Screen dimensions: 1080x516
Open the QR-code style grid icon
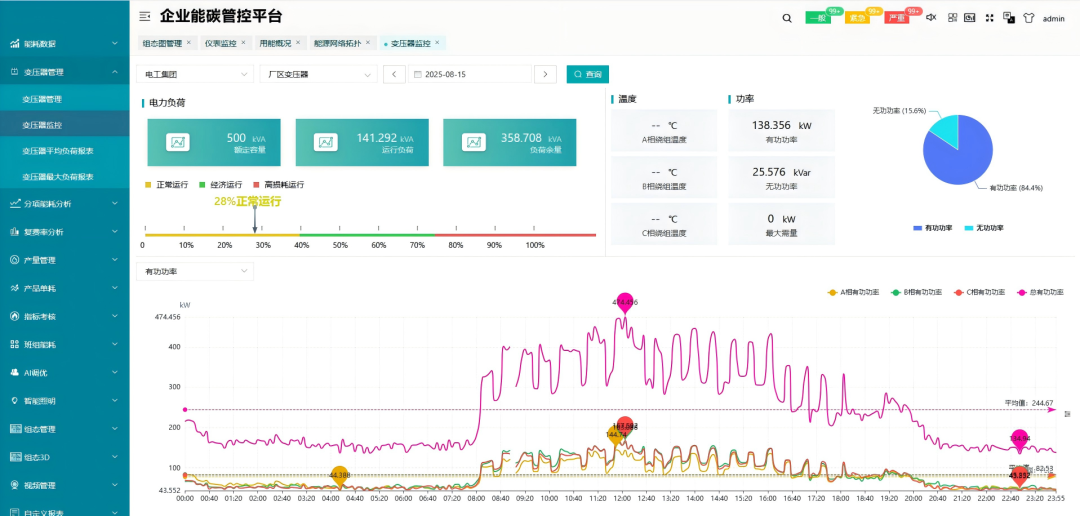tap(952, 18)
